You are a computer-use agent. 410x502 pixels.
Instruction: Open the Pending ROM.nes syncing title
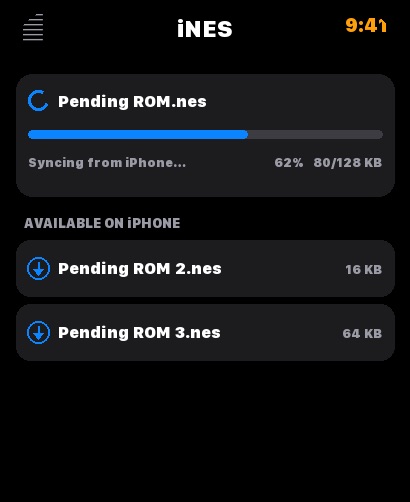(132, 102)
